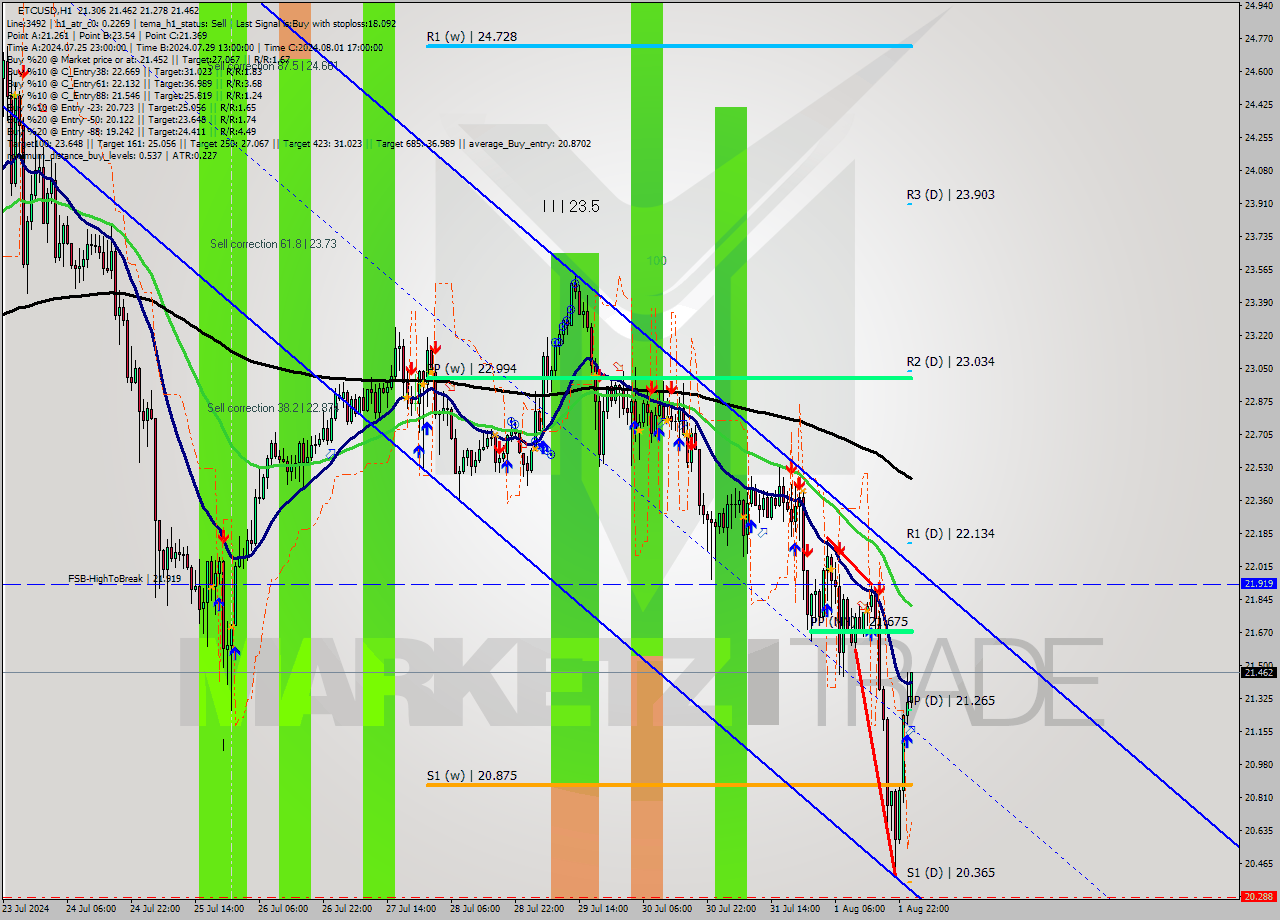Select the I I I 23.5 annotation

[x=571, y=206]
